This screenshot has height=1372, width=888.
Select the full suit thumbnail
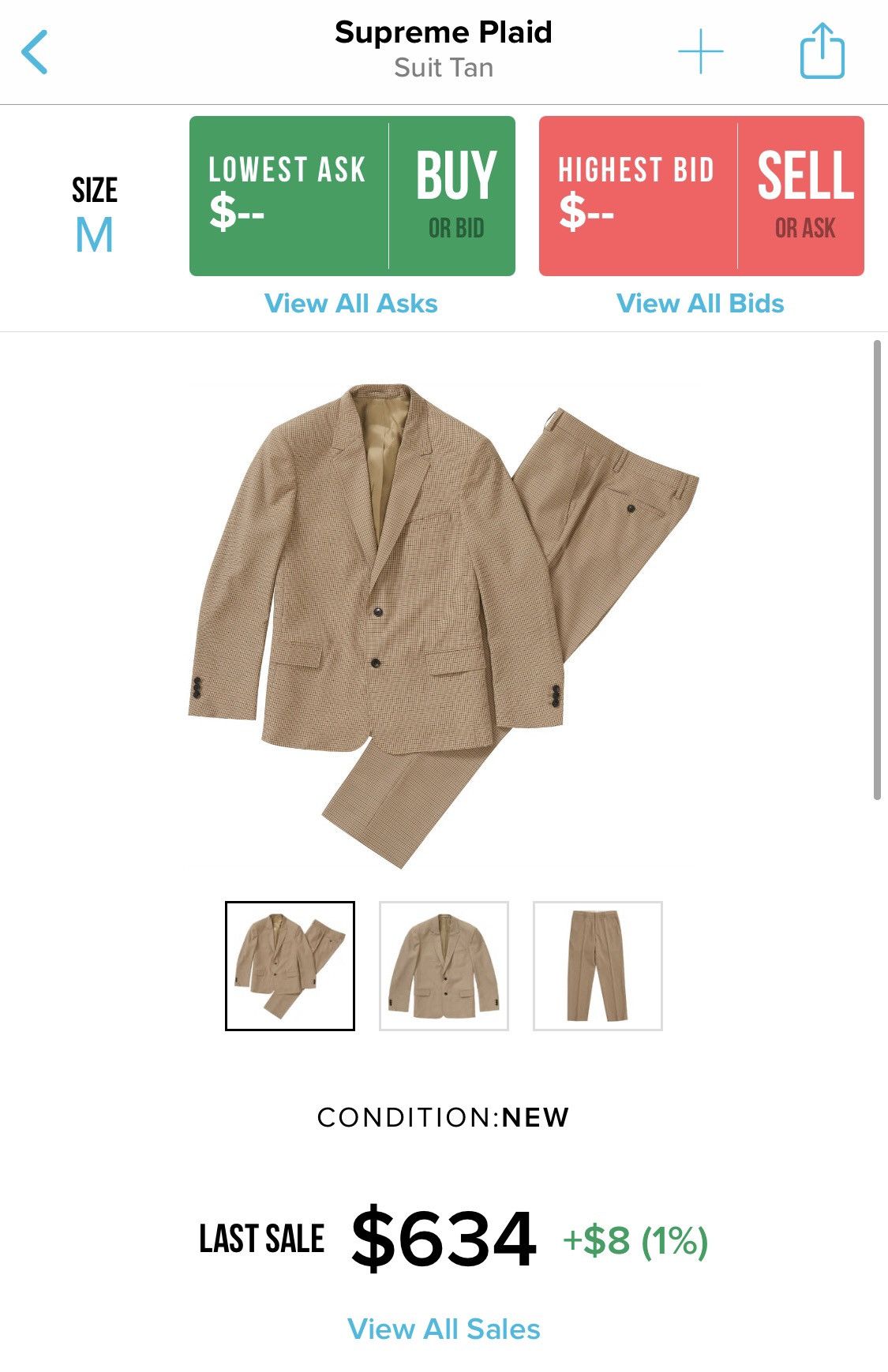pos(290,966)
